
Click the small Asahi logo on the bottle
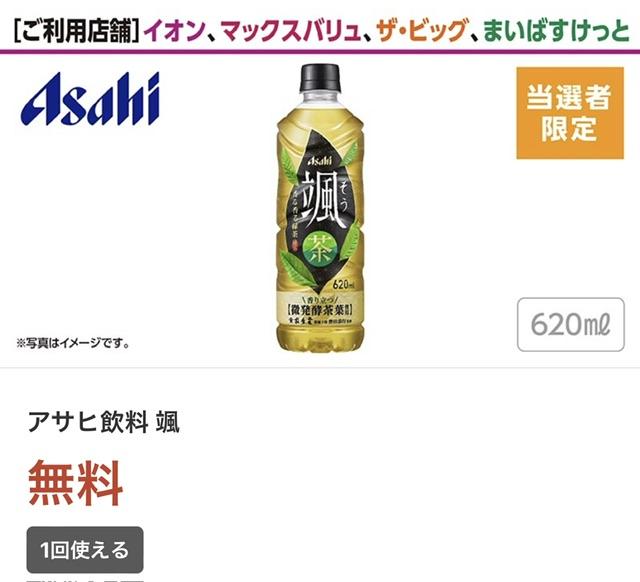coord(320,161)
